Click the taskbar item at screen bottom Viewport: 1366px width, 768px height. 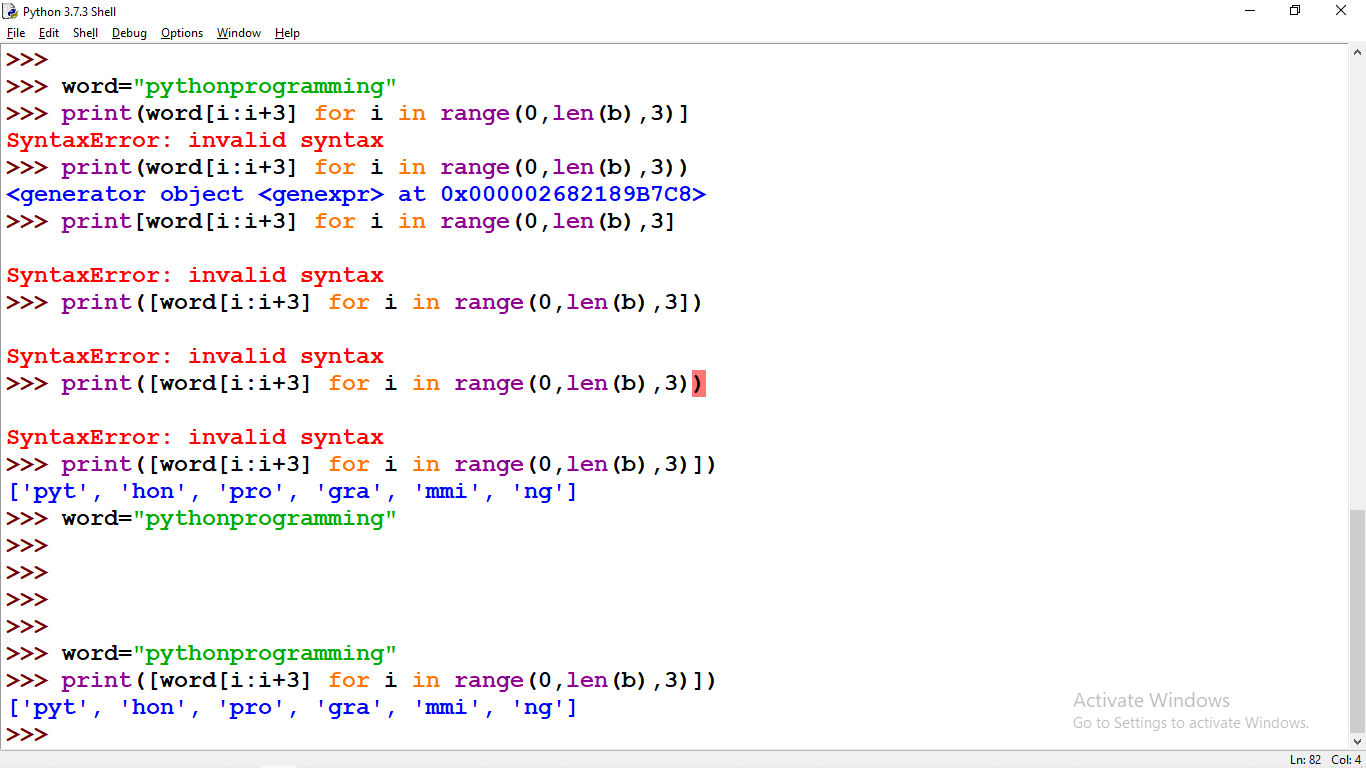coord(280,765)
